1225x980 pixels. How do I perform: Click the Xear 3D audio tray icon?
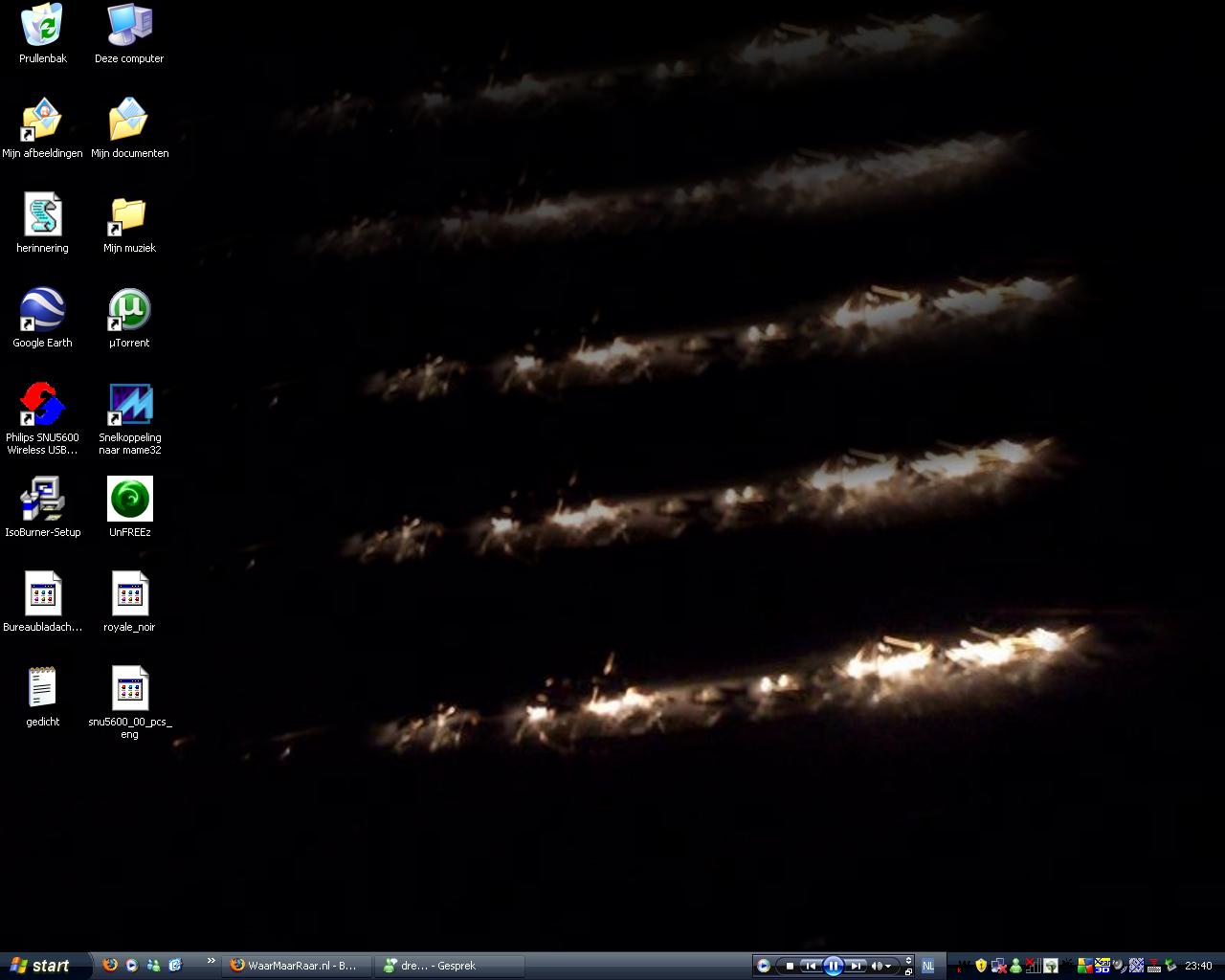click(x=1102, y=966)
